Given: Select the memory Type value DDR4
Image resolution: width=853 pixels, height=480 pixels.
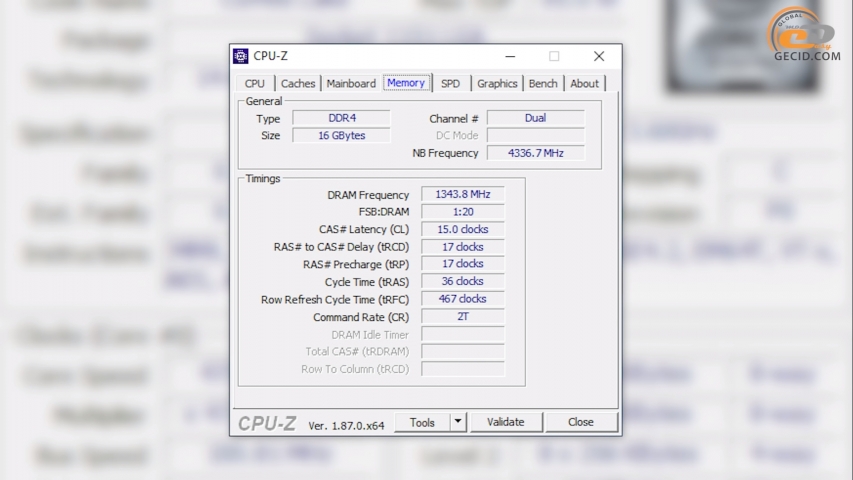Looking at the screenshot, I should tap(342, 118).
